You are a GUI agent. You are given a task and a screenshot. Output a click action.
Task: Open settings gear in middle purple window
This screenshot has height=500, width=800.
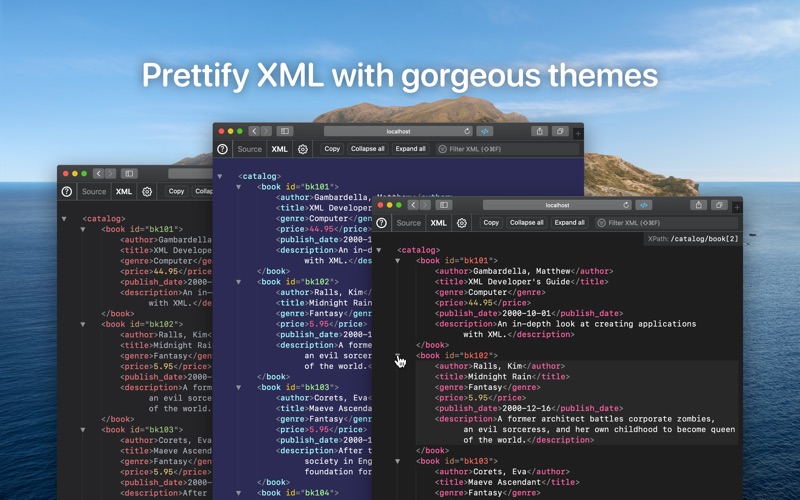click(303, 149)
